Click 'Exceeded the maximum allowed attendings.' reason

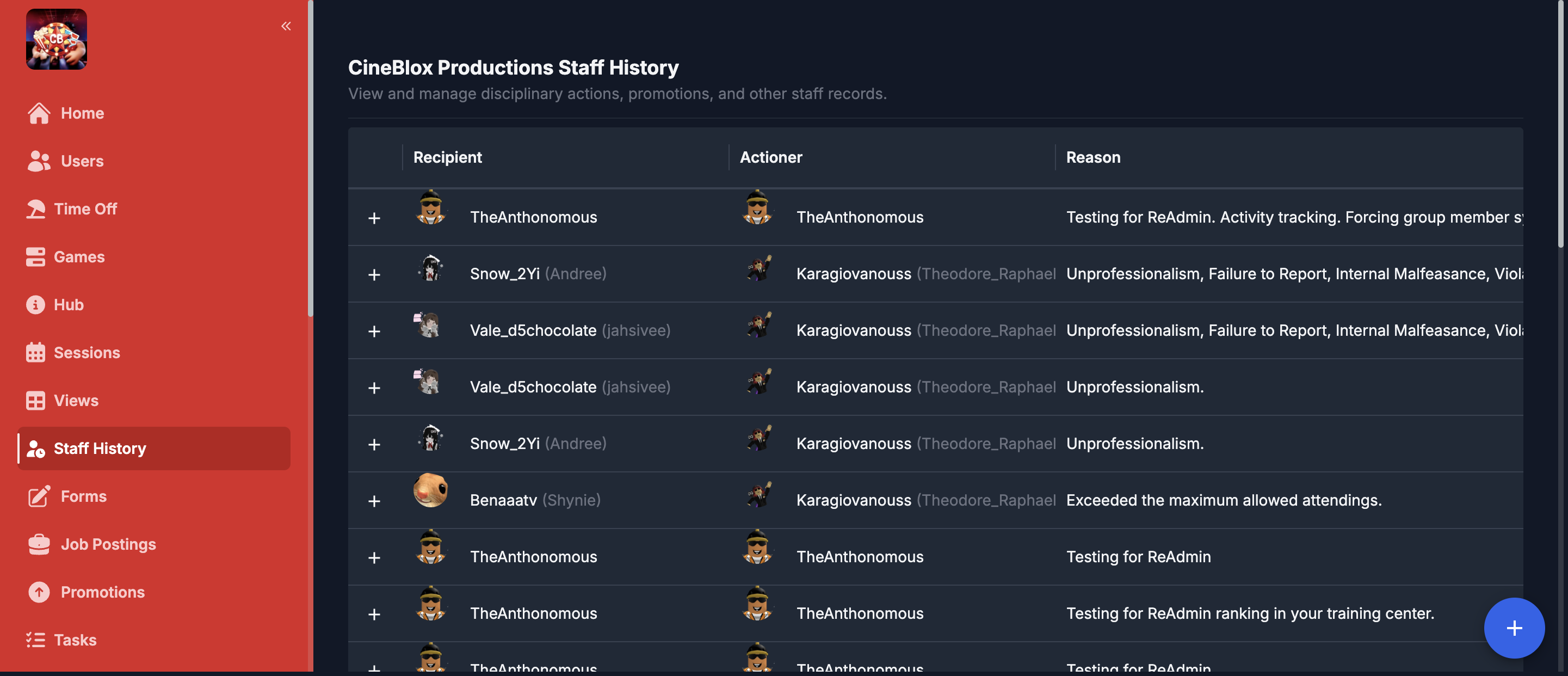[1224, 500]
